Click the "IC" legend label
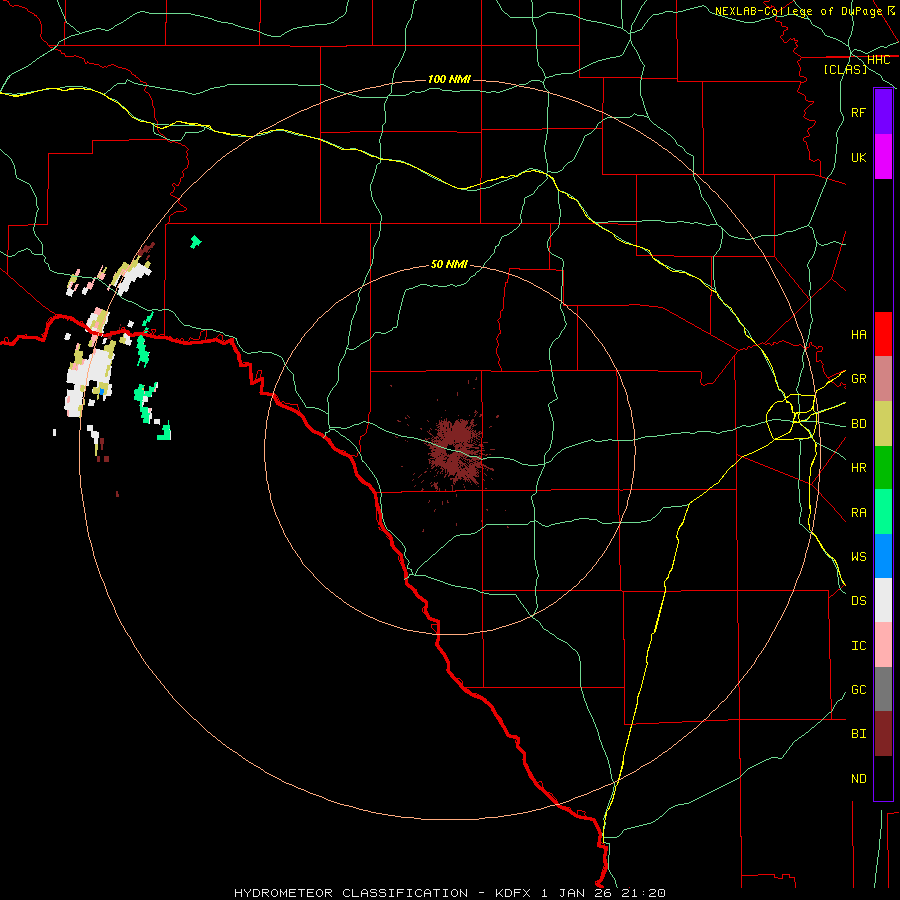 (x=859, y=645)
